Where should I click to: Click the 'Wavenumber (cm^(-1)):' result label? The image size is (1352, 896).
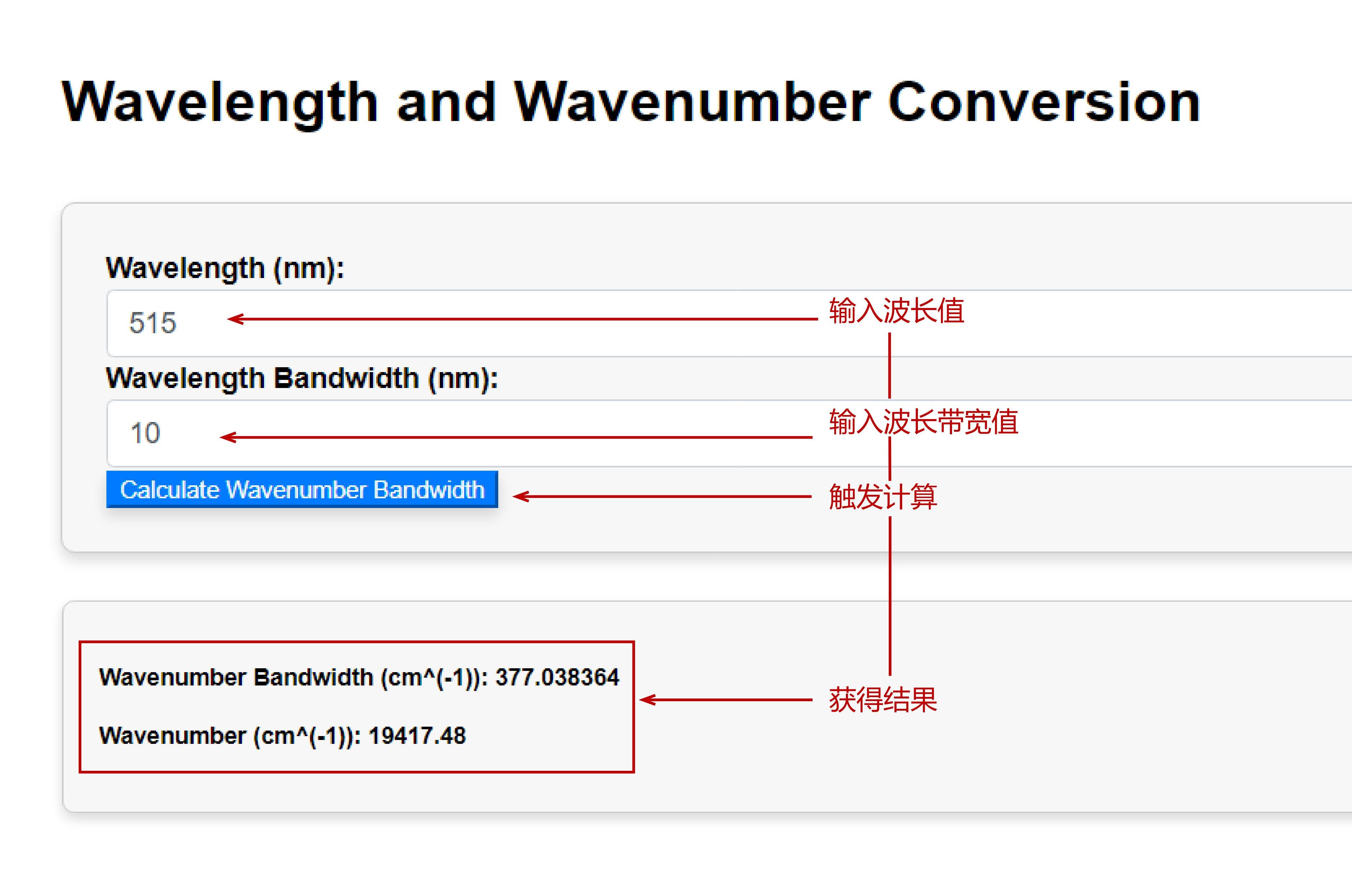tap(230, 736)
